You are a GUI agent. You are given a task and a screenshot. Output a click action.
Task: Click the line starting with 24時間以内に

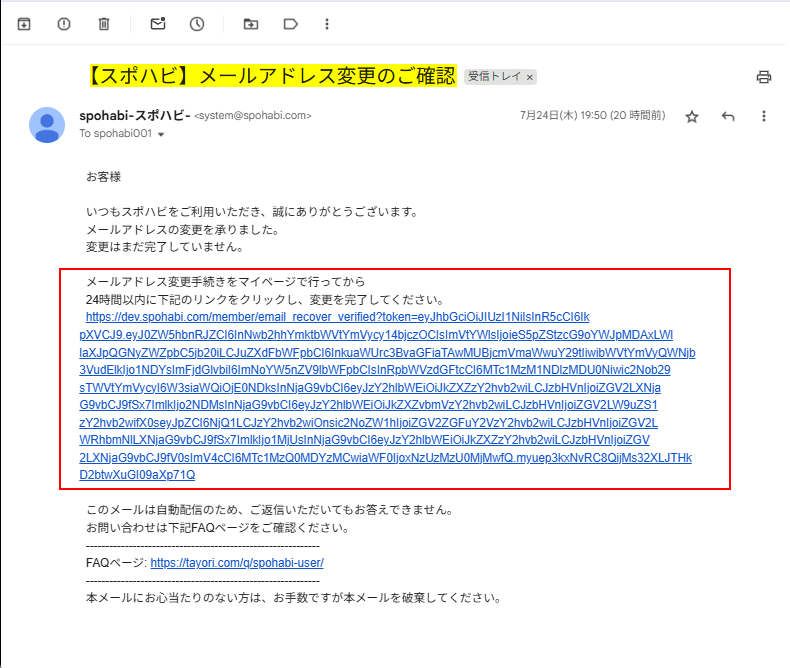(x=265, y=300)
